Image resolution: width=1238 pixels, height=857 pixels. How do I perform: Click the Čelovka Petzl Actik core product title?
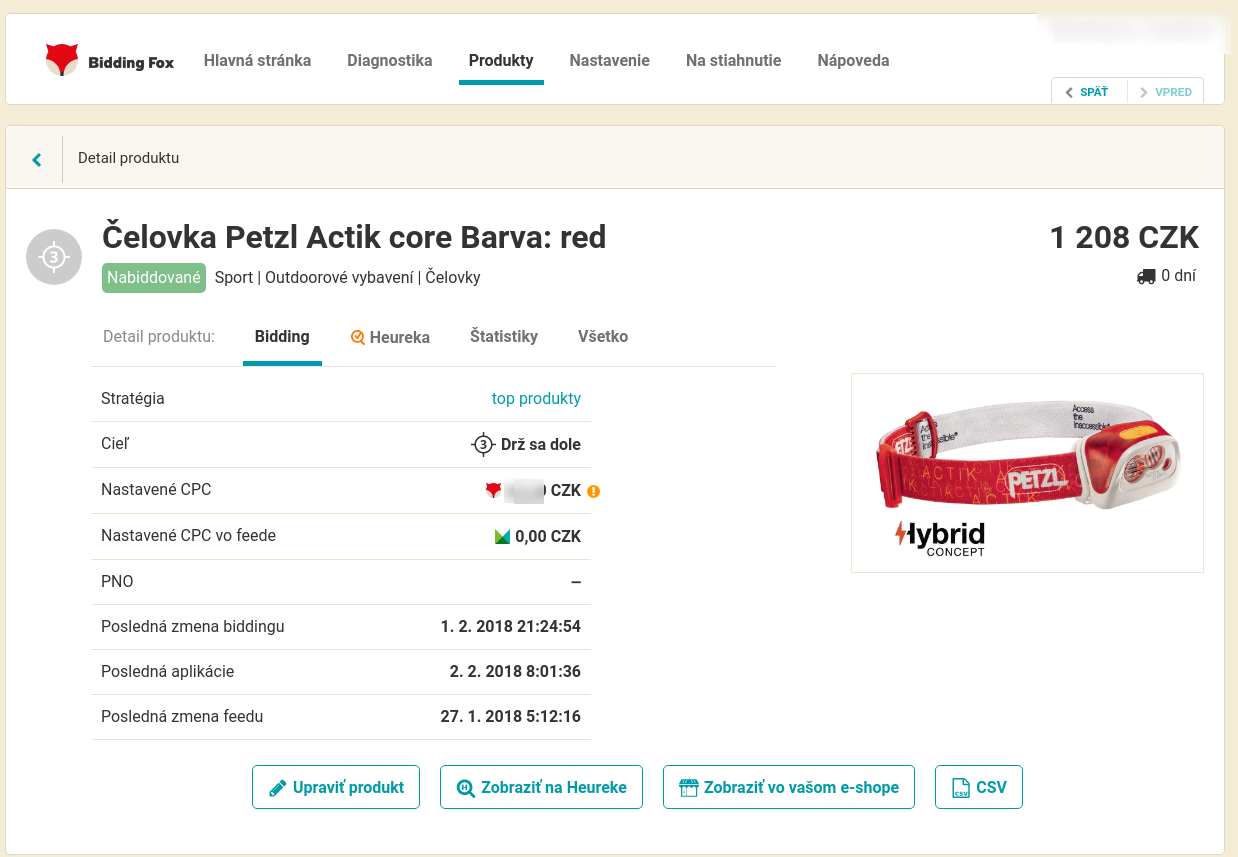point(354,238)
